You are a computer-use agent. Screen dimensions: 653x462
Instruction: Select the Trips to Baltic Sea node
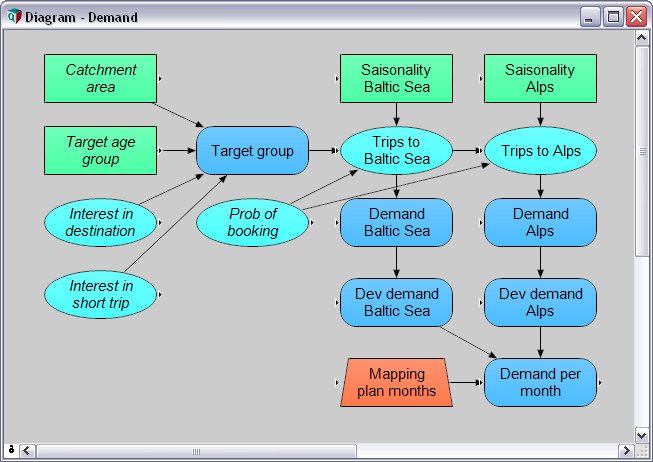click(x=396, y=151)
